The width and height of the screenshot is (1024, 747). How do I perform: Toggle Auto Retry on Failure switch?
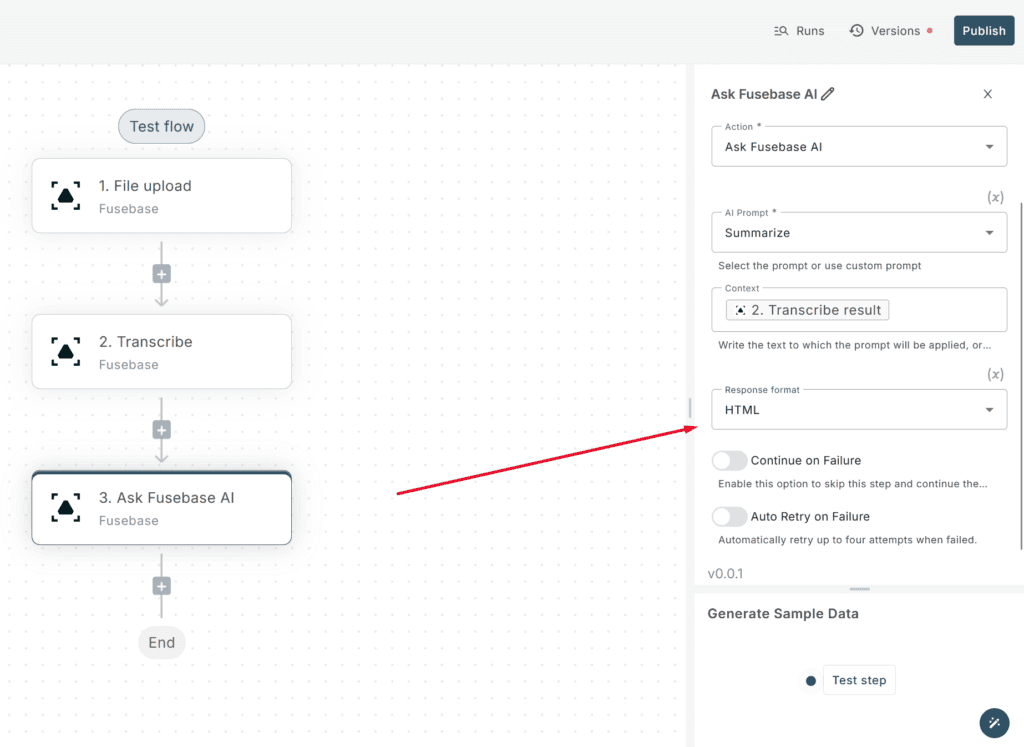729,517
